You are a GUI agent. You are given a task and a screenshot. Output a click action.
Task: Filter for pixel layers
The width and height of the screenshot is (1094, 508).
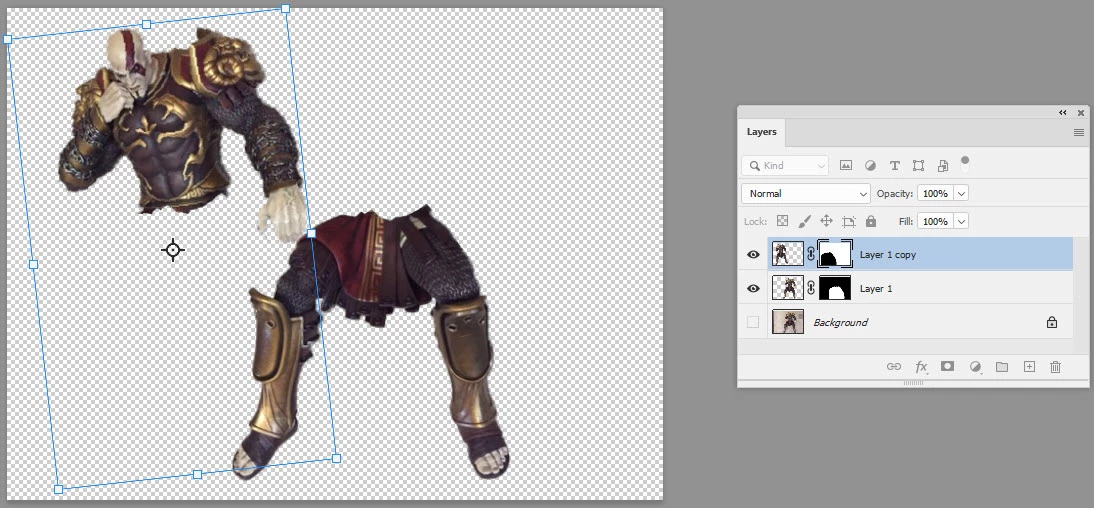tap(846, 165)
